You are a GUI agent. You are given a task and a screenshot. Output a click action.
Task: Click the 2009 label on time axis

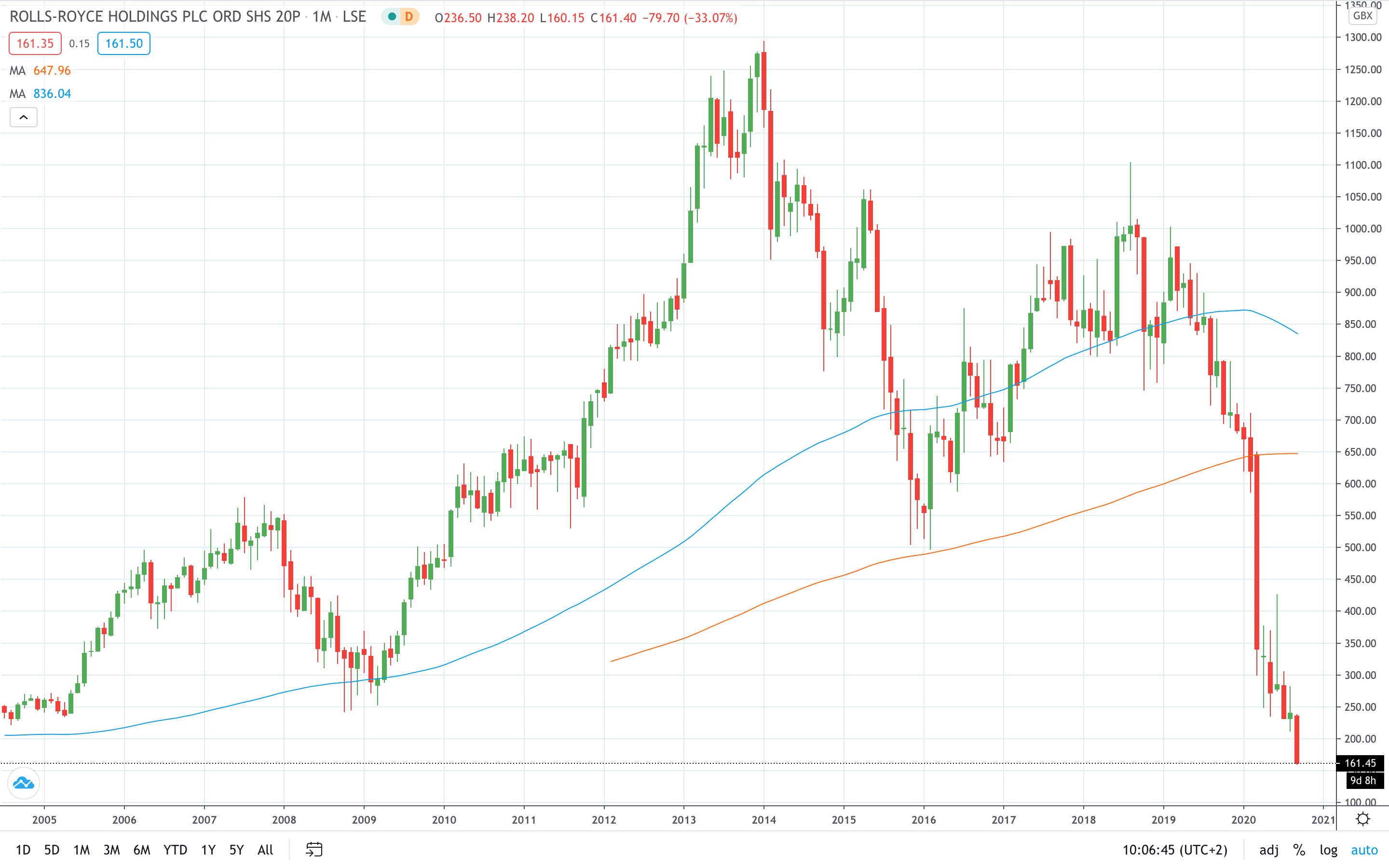pyautogui.click(x=364, y=820)
